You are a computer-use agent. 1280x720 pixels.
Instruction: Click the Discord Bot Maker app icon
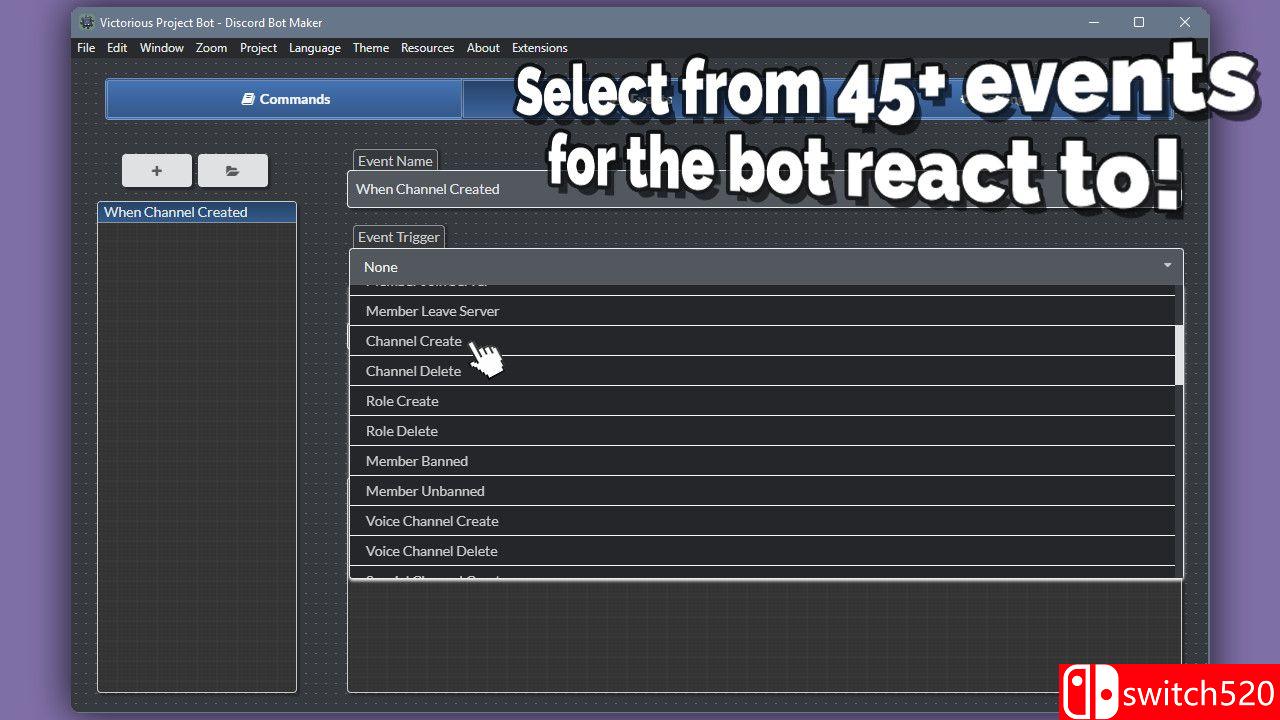tap(87, 22)
